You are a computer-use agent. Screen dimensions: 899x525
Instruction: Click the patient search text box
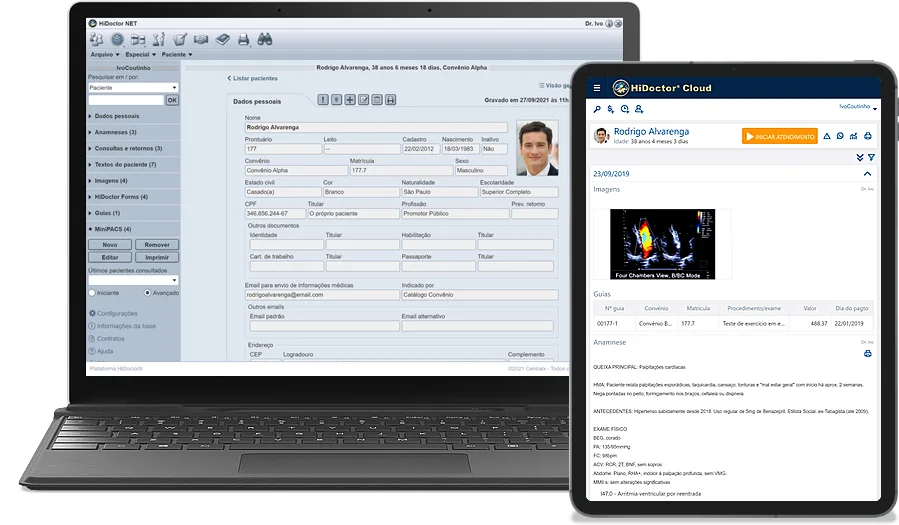pyautogui.click(x=126, y=100)
